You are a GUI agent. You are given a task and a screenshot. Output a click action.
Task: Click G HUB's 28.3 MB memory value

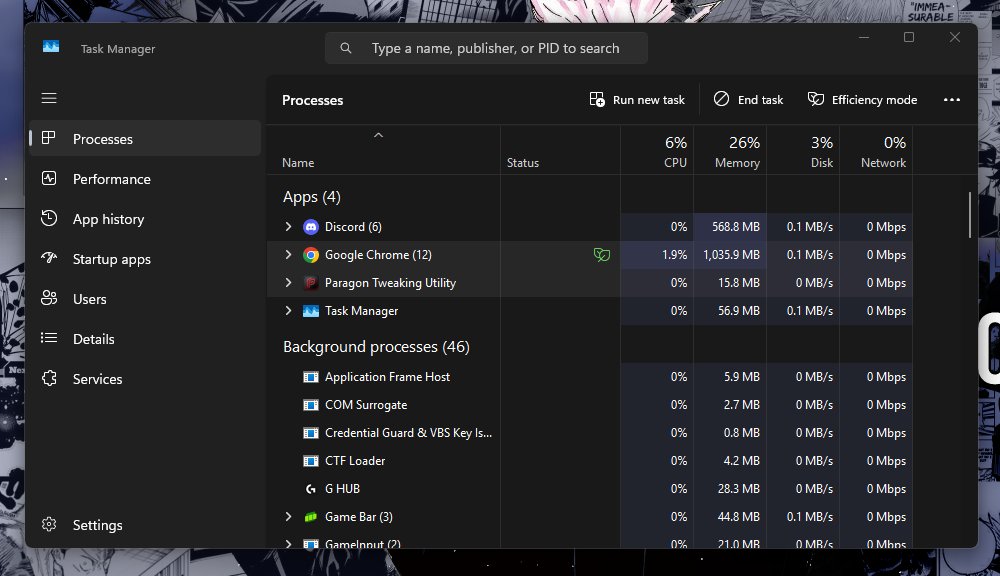tap(739, 489)
